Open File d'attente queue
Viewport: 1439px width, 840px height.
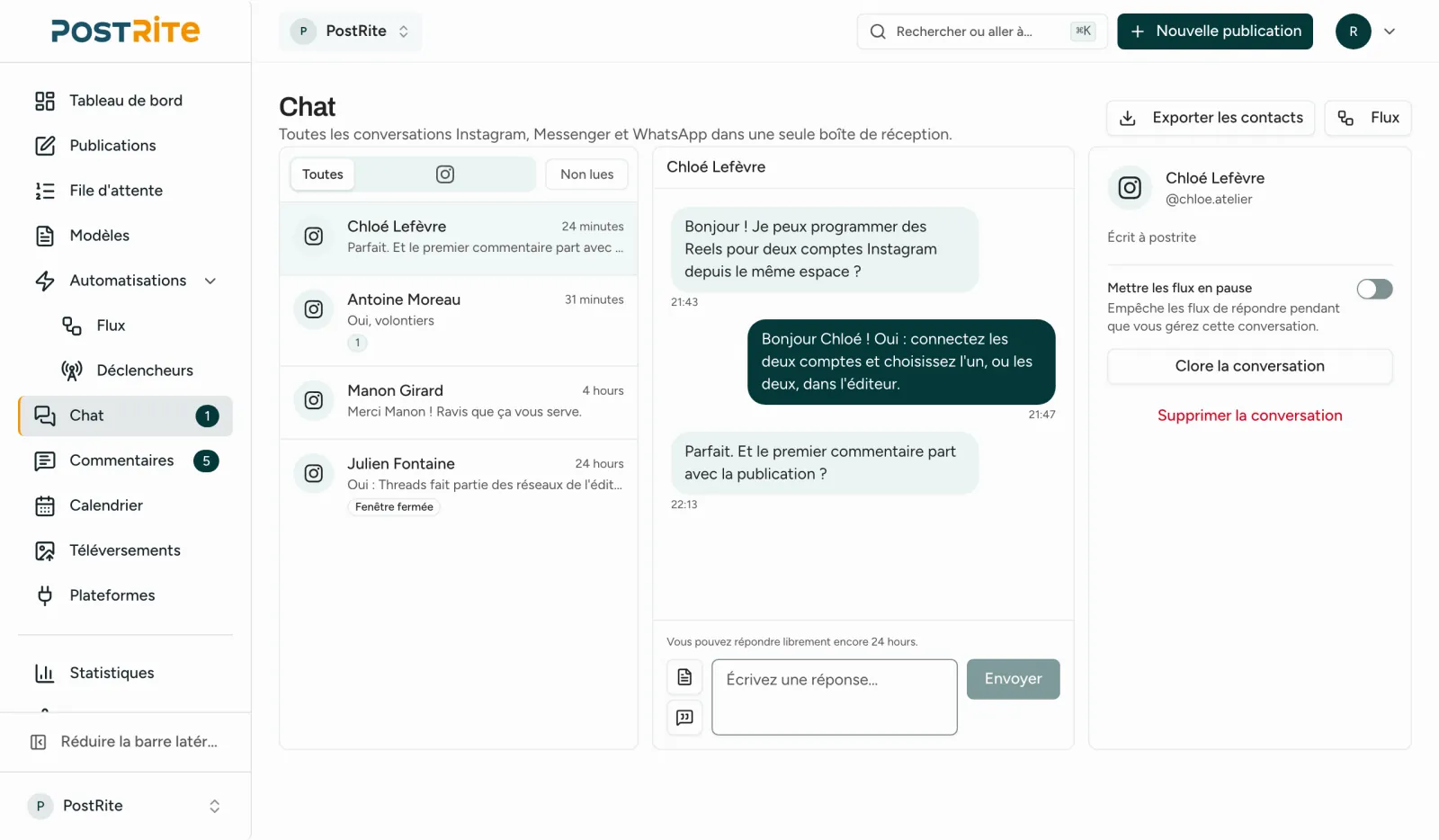point(125,191)
